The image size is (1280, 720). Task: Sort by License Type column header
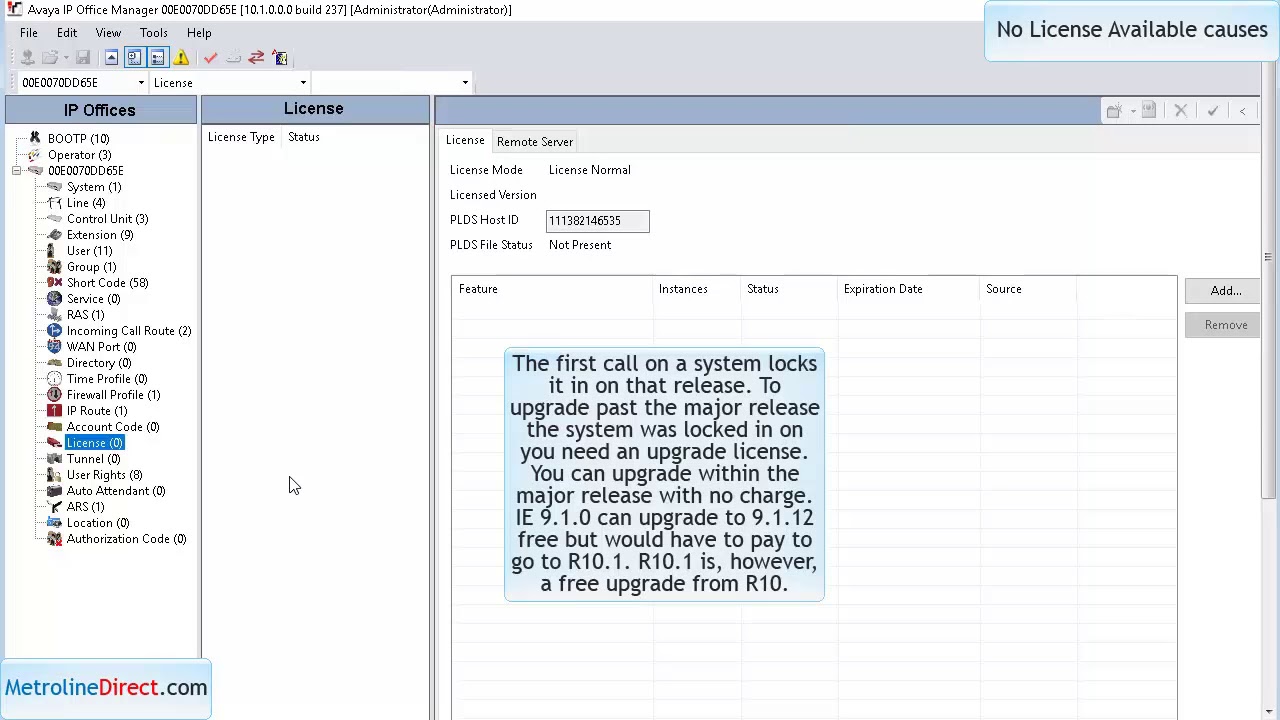point(241,137)
